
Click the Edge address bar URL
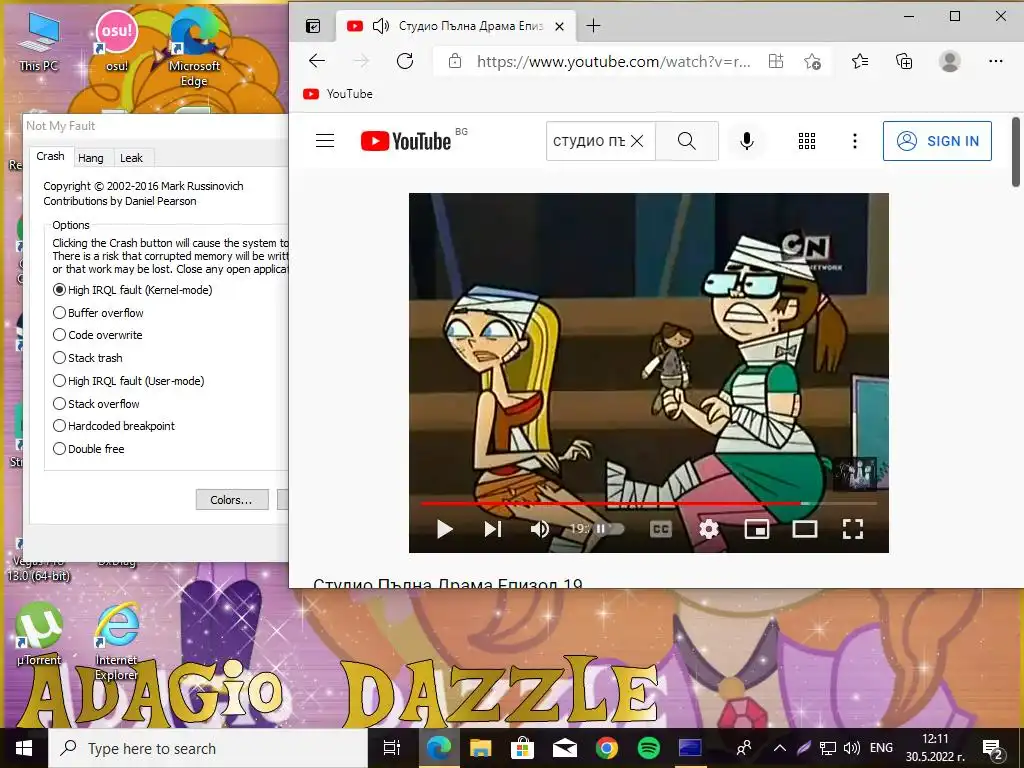(613, 61)
